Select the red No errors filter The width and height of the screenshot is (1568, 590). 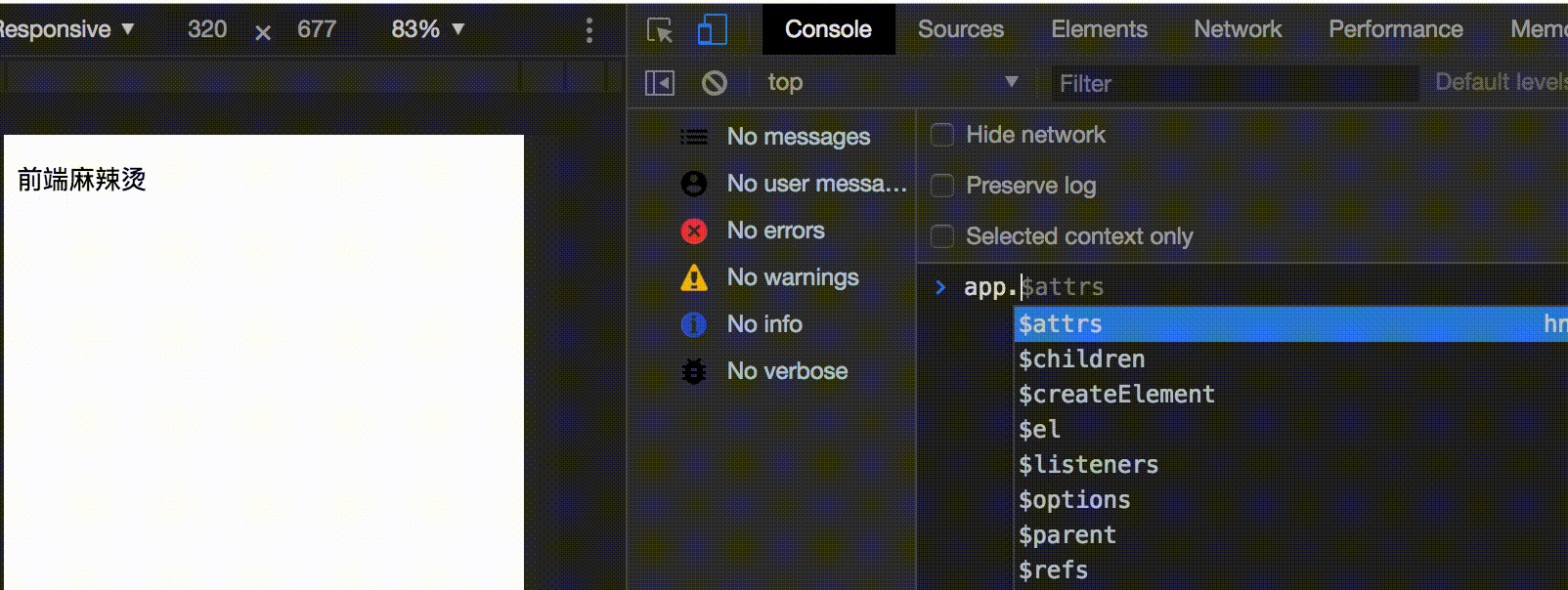(775, 231)
